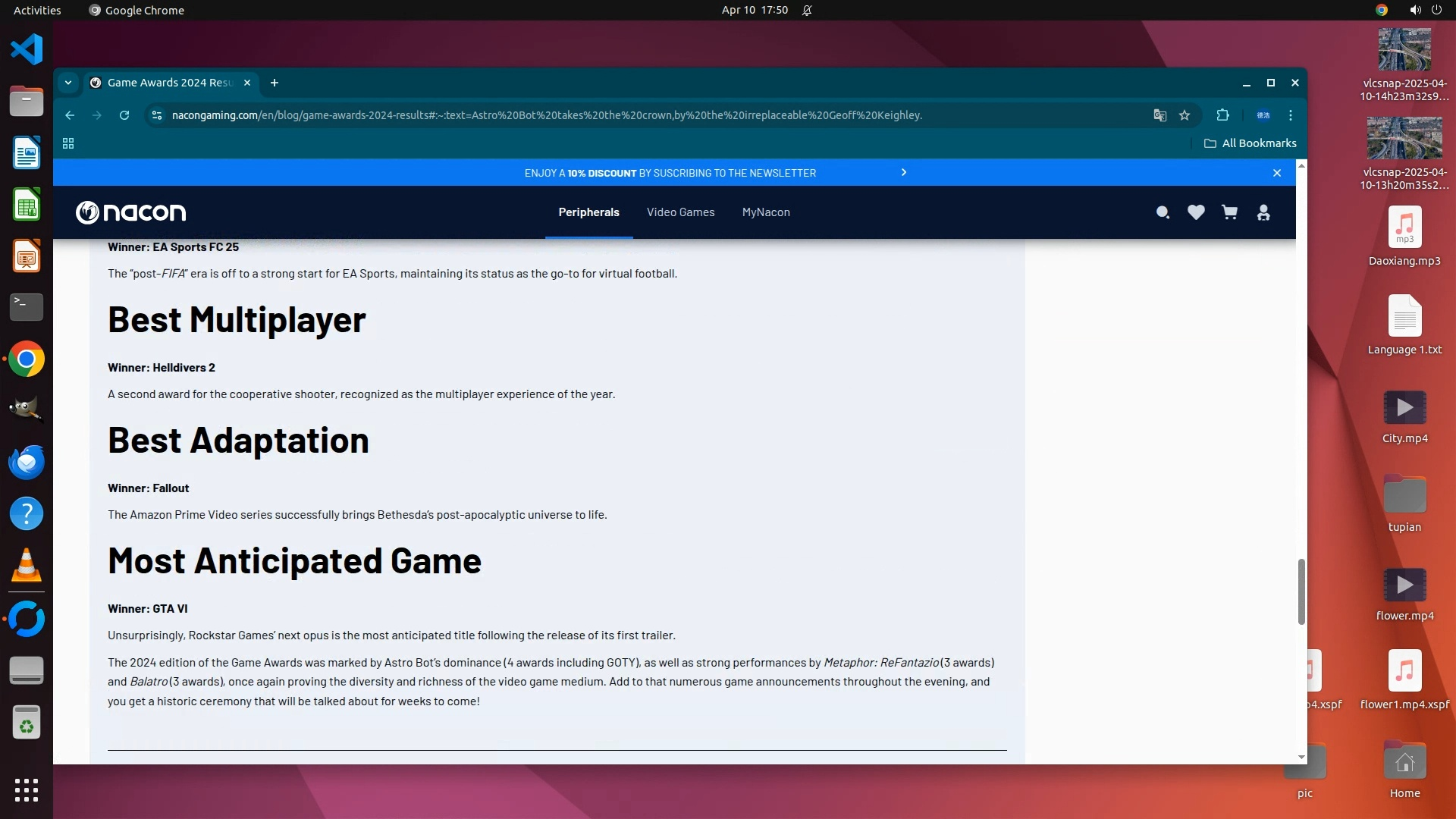Image resolution: width=1456 pixels, height=819 pixels.
Task: Reload the page
Action: click(124, 115)
